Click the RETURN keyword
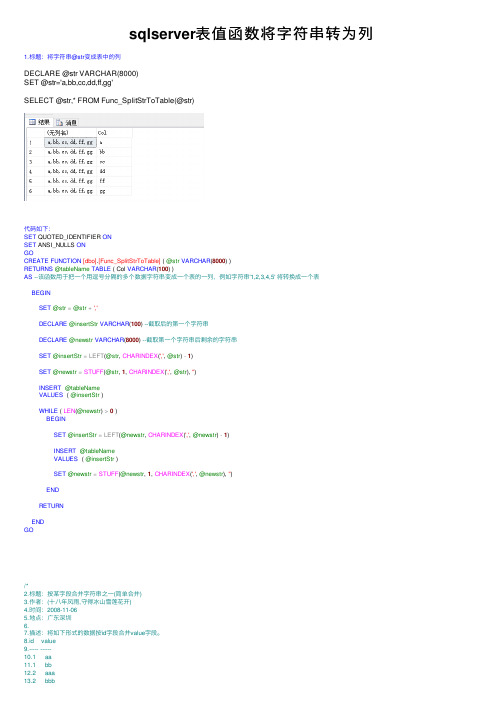 (51, 506)
